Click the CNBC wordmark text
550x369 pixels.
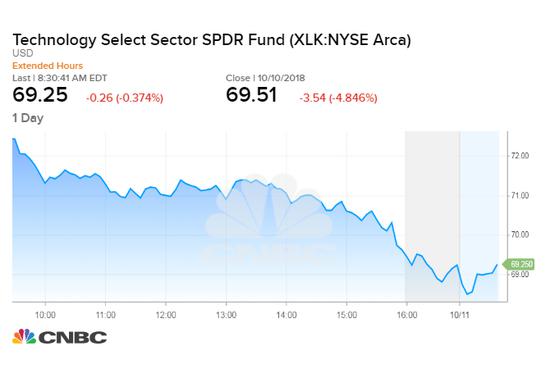pos(73,338)
